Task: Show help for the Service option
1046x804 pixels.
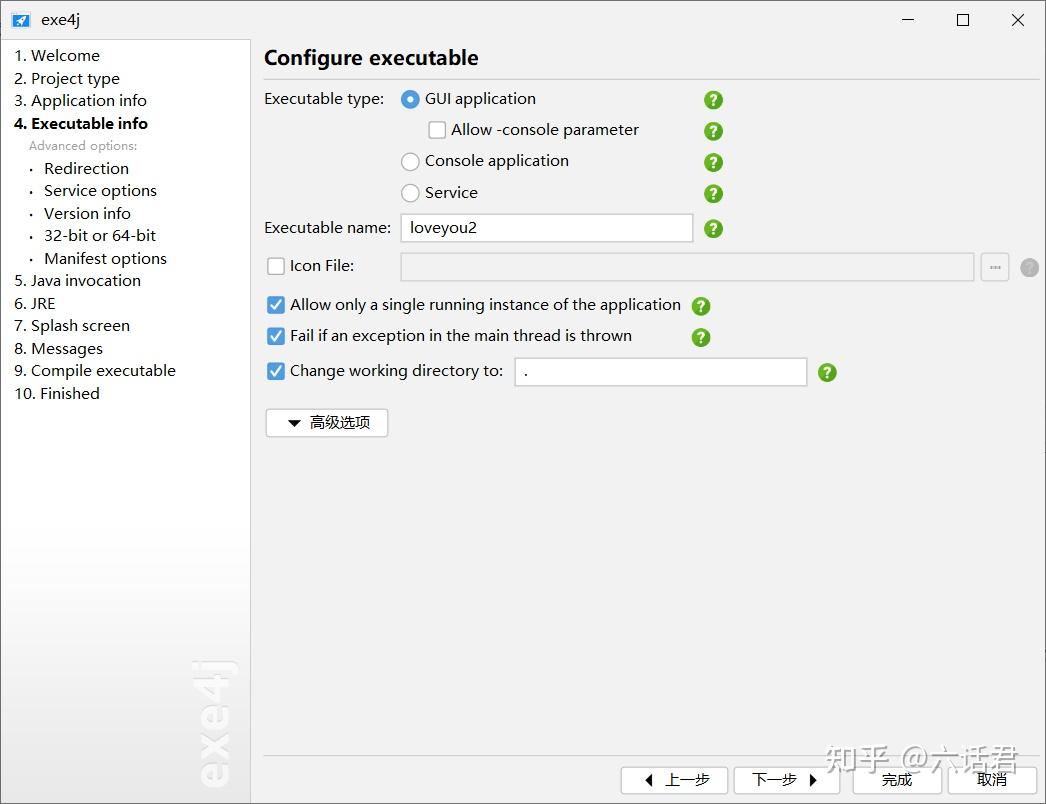Action: (713, 193)
